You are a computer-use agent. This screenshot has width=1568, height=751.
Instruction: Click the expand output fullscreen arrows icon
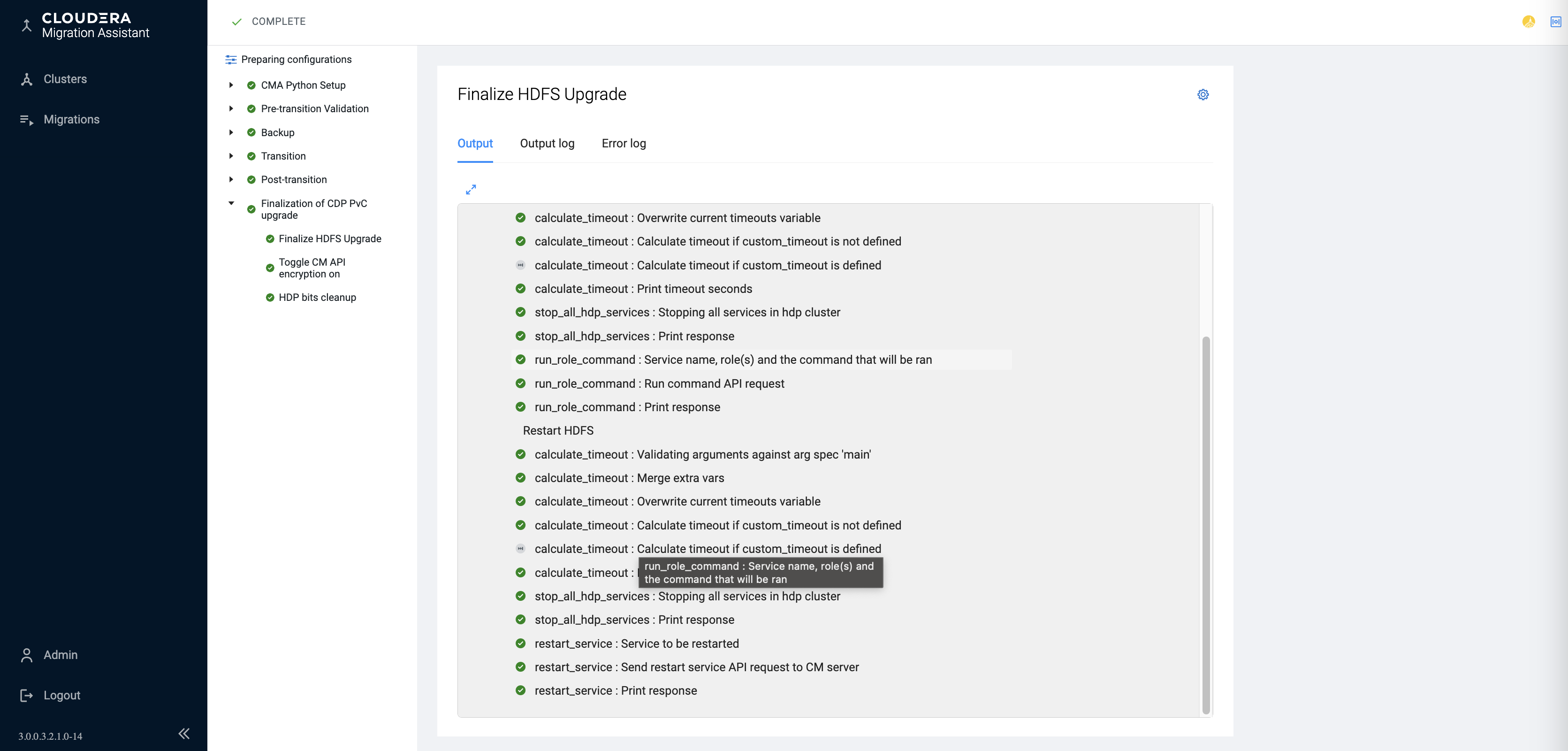pyautogui.click(x=471, y=190)
